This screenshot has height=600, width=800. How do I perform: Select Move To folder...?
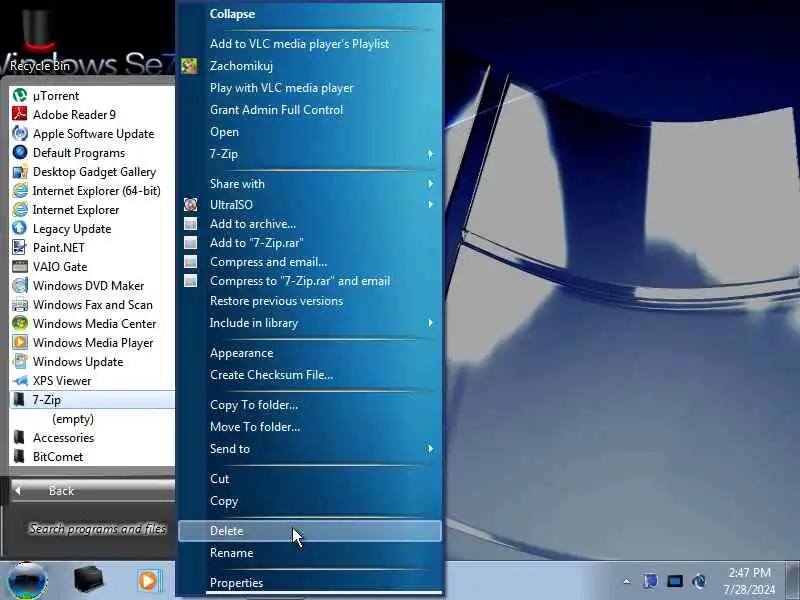point(310,427)
